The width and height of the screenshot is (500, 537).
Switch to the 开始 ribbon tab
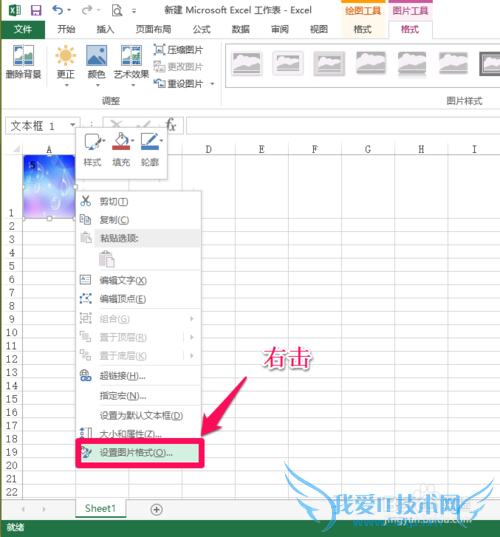(66, 29)
